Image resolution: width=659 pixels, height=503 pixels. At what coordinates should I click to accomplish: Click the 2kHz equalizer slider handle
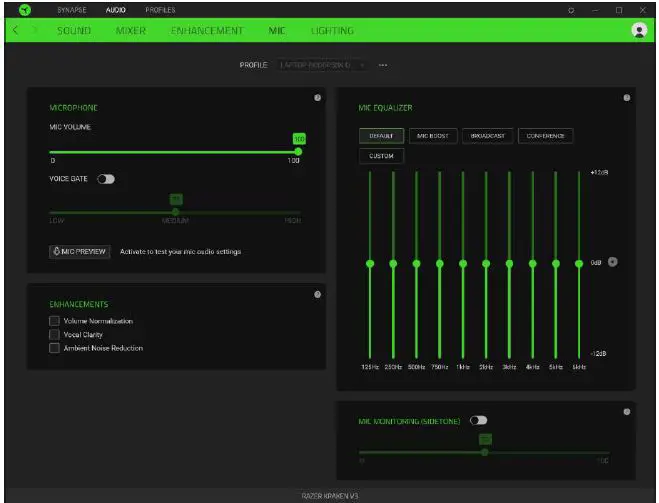(486, 263)
